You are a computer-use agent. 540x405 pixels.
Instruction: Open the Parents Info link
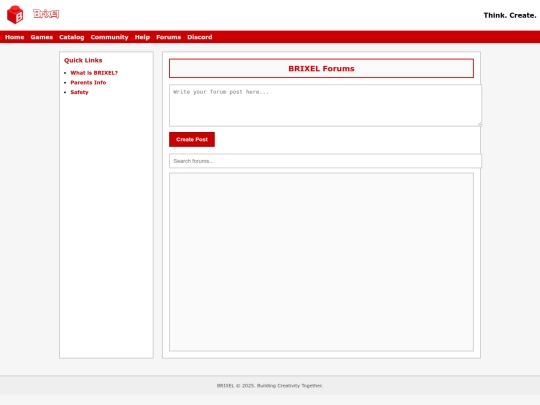tap(88, 83)
